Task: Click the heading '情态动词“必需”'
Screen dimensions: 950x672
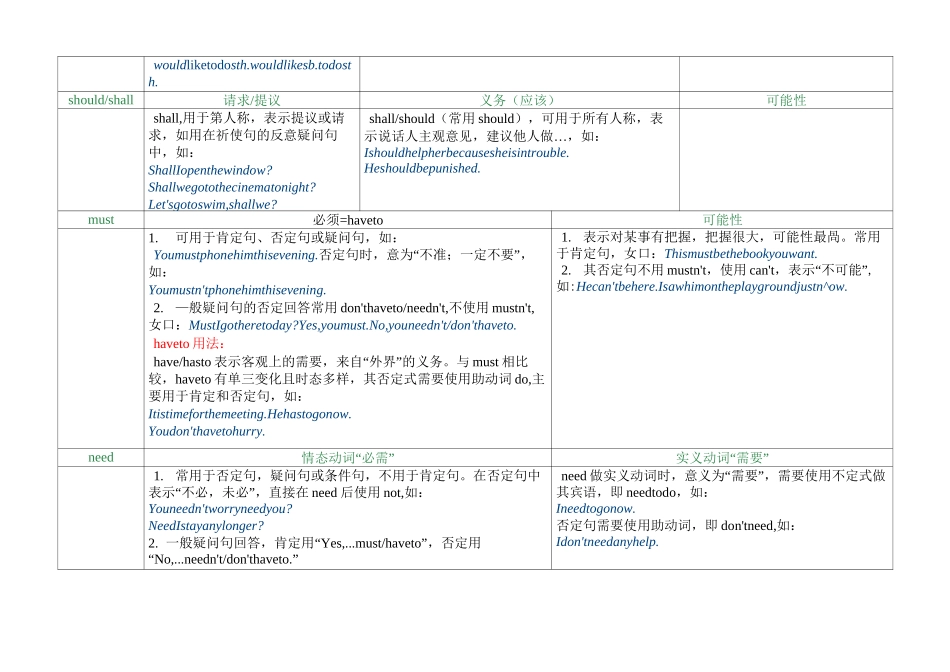Action: [x=348, y=457]
